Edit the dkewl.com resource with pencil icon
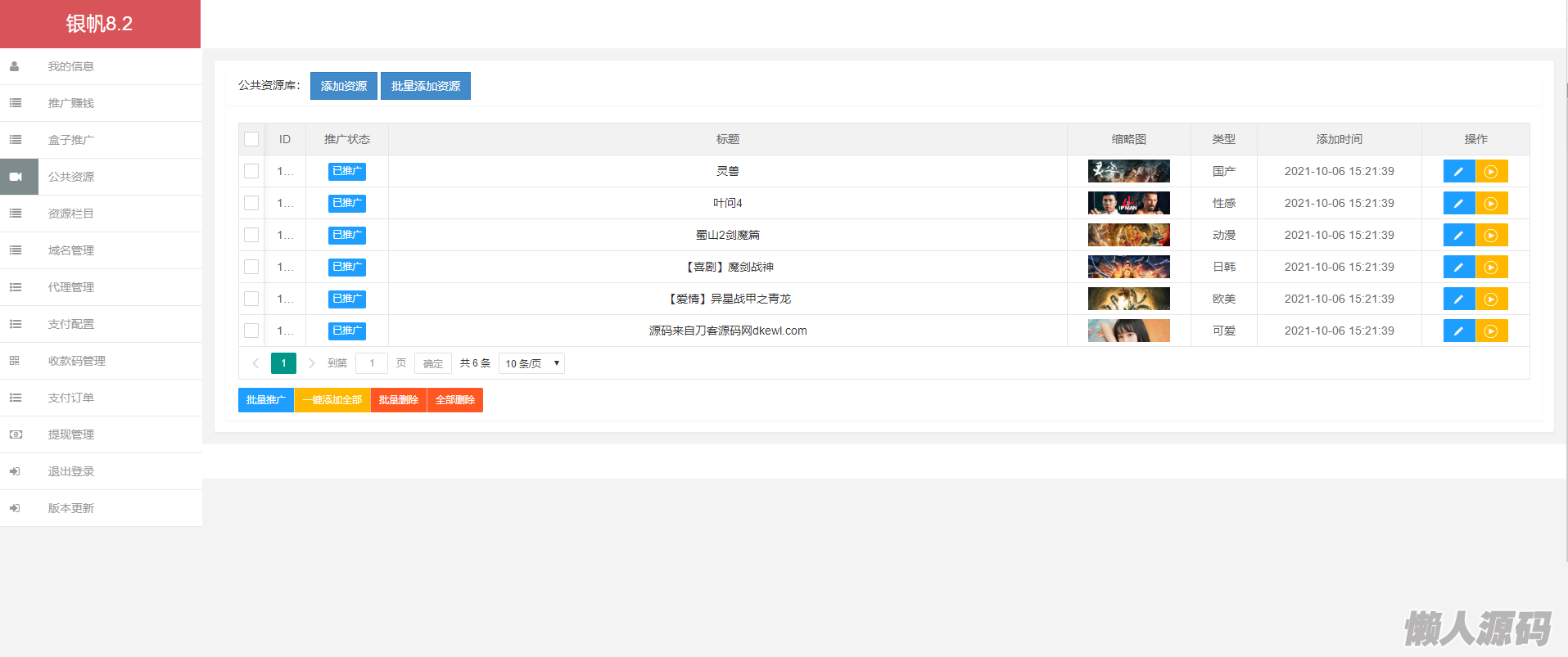 click(x=1458, y=331)
